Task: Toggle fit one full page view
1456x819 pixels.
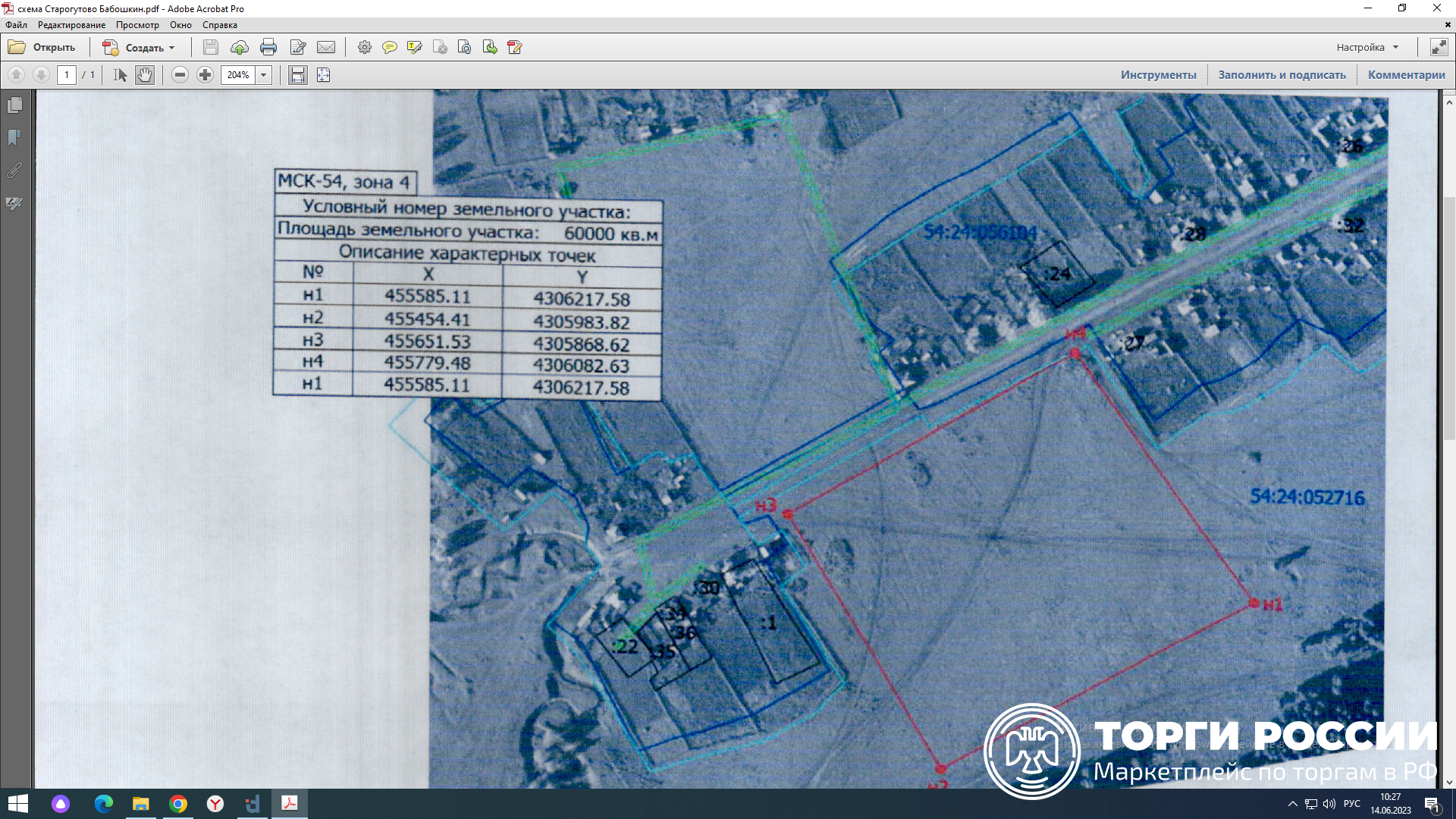Action: [x=324, y=74]
